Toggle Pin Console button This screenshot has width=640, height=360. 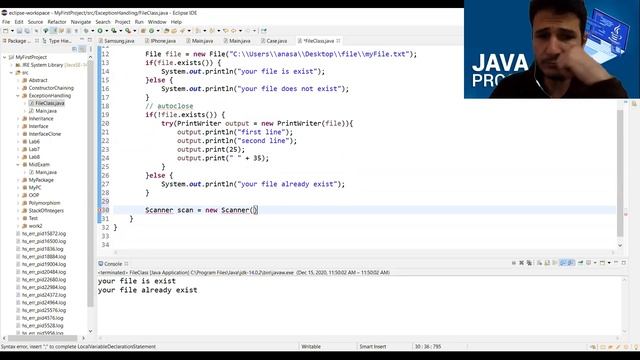click(x=580, y=263)
